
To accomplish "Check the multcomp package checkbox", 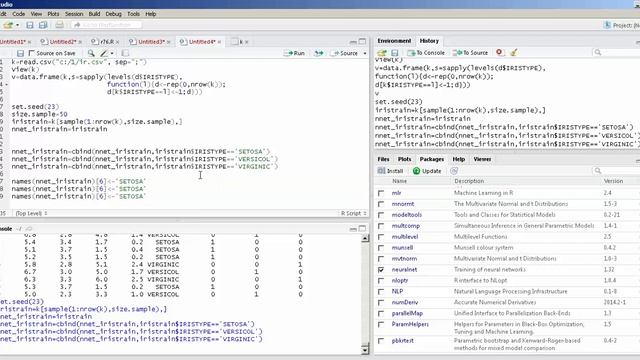I will pos(381,226).
